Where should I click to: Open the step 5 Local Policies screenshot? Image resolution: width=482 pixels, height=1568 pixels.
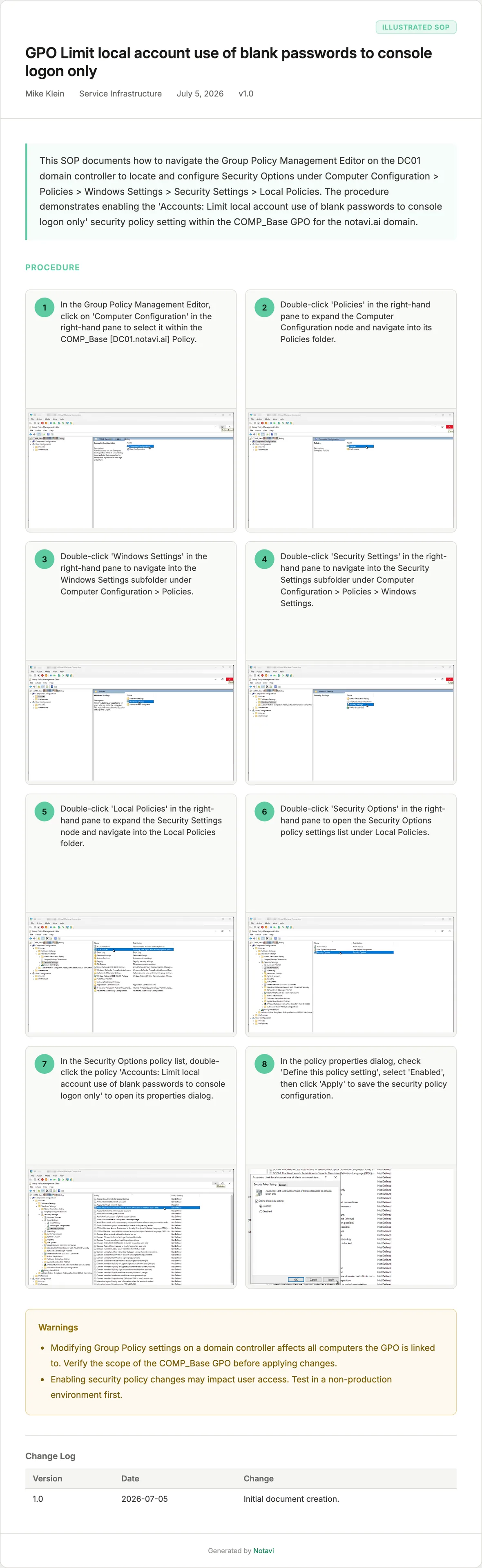(131, 974)
